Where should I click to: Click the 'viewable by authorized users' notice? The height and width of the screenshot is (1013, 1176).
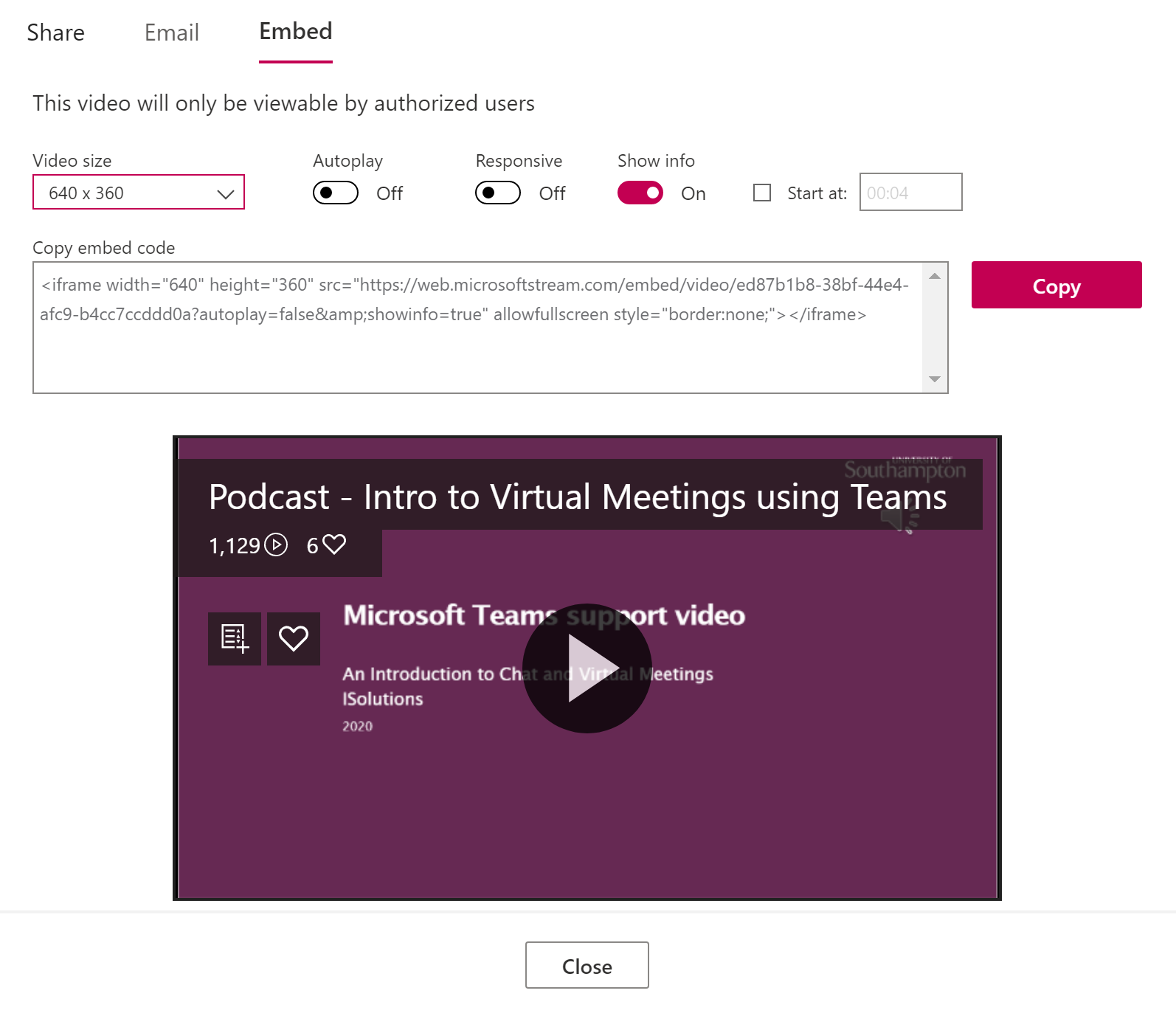pos(283,103)
